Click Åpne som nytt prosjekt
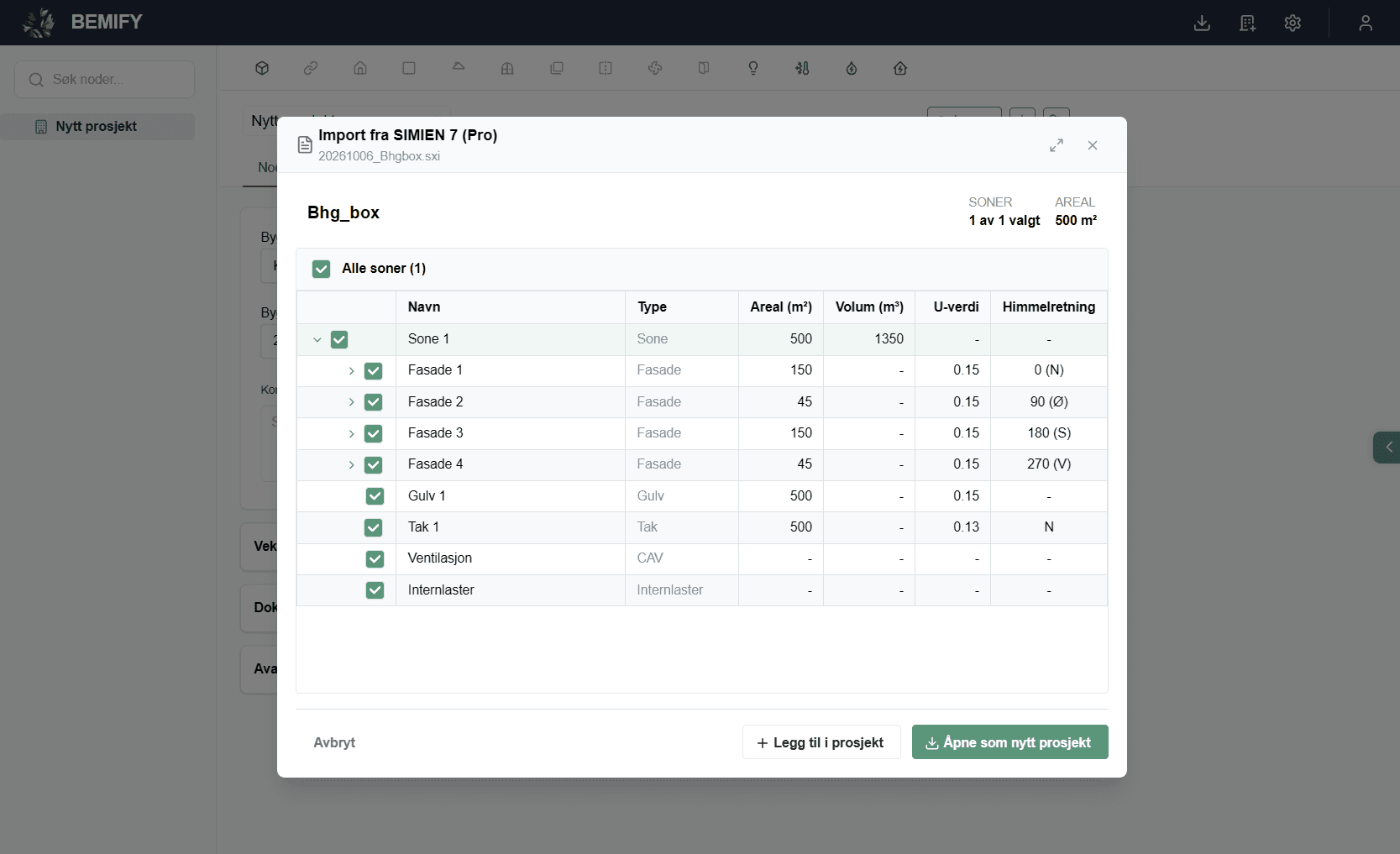The image size is (1400, 854). pos(1010,742)
